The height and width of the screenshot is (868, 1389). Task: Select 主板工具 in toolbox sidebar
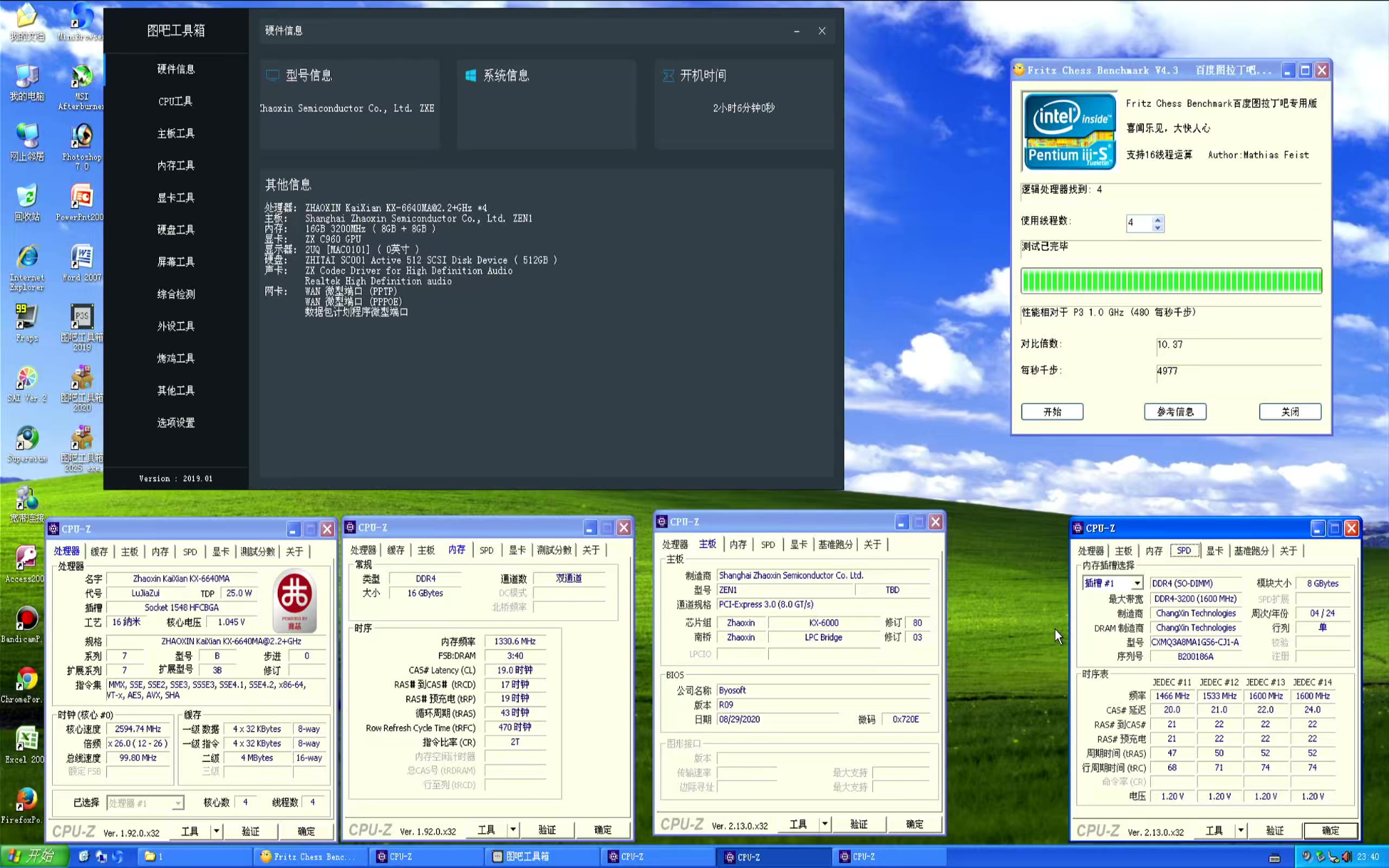[176, 133]
